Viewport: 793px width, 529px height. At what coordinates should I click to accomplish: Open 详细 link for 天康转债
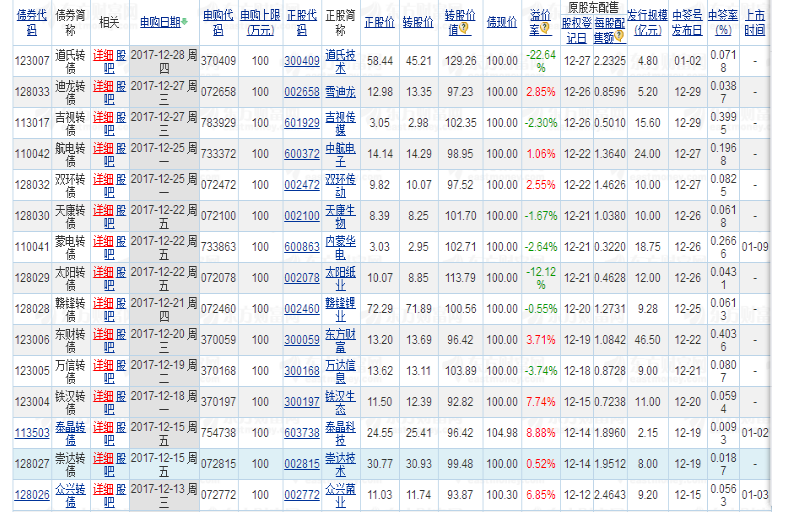[x=103, y=210]
